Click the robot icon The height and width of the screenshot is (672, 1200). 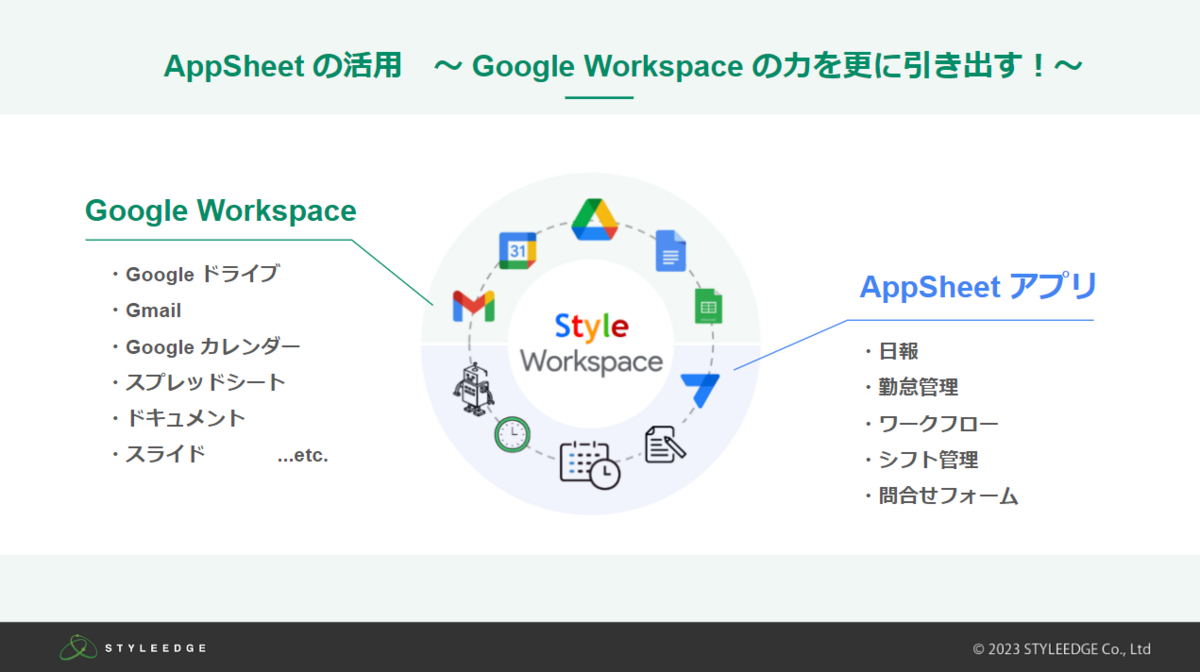click(473, 389)
